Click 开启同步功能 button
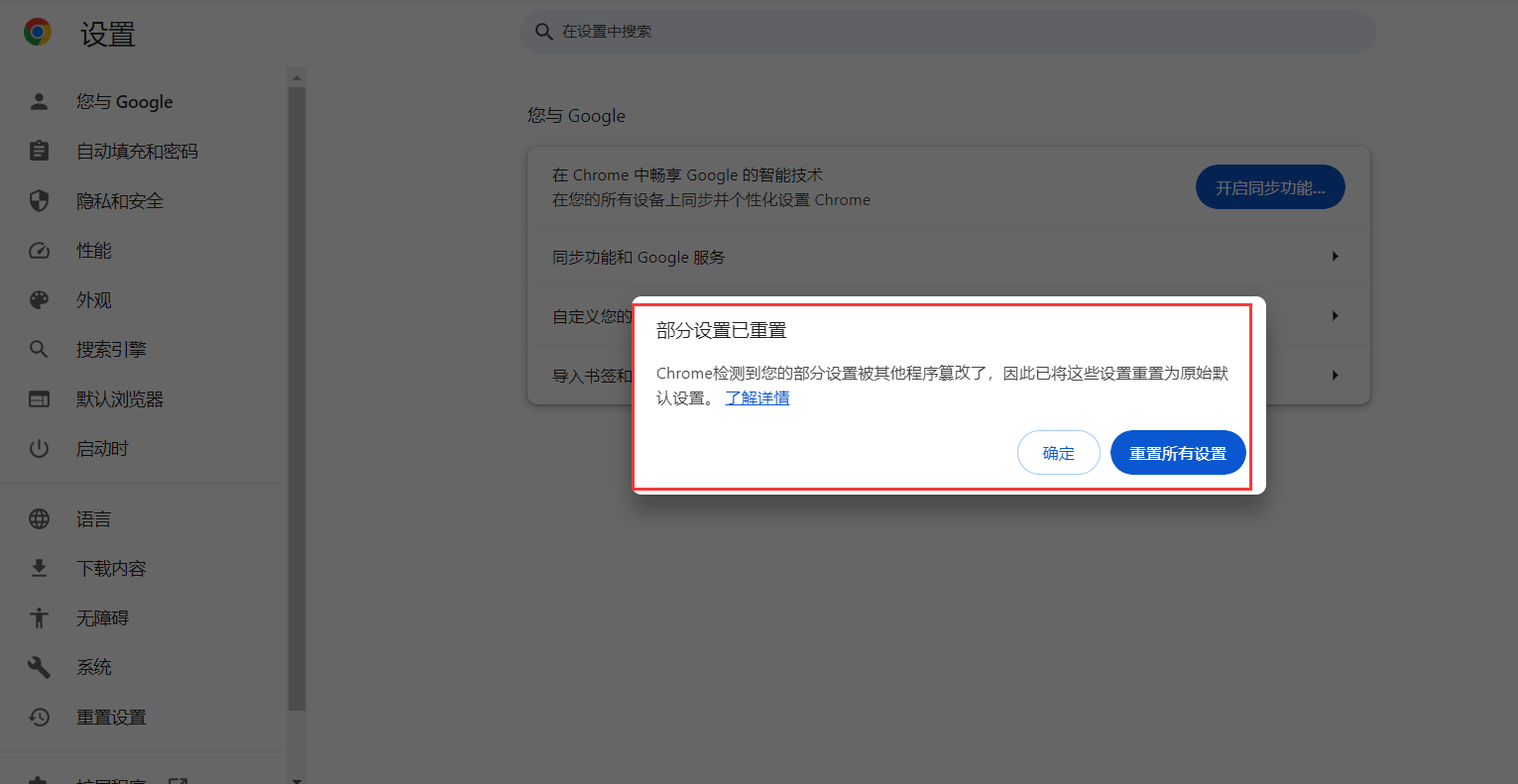This screenshot has width=1518, height=784. coord(1270,187)
